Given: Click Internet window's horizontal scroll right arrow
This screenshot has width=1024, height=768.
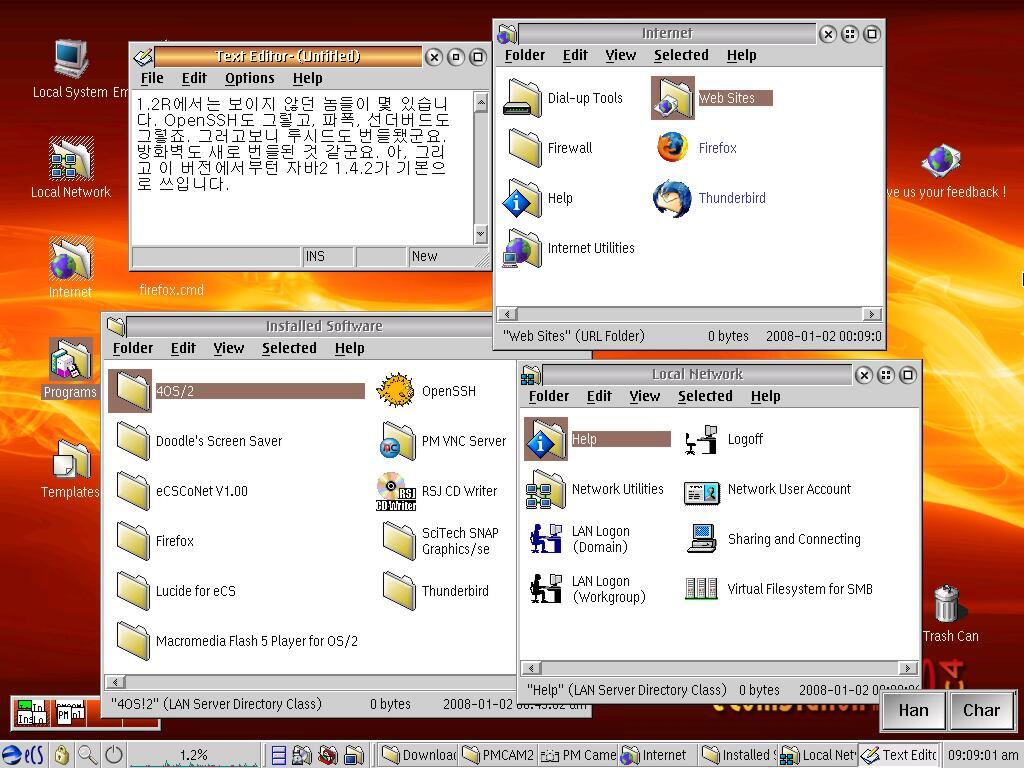Looking at the screenshot, I should coord(872,314).
